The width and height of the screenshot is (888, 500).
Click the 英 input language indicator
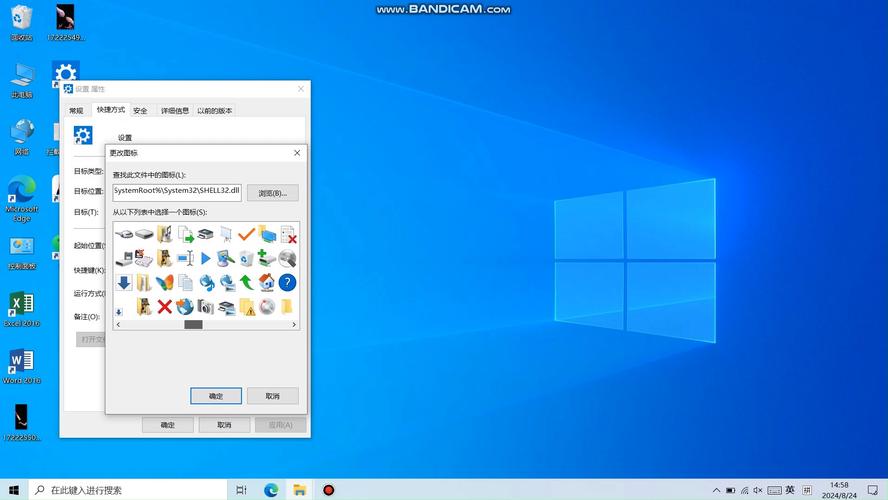pos(790,490)
